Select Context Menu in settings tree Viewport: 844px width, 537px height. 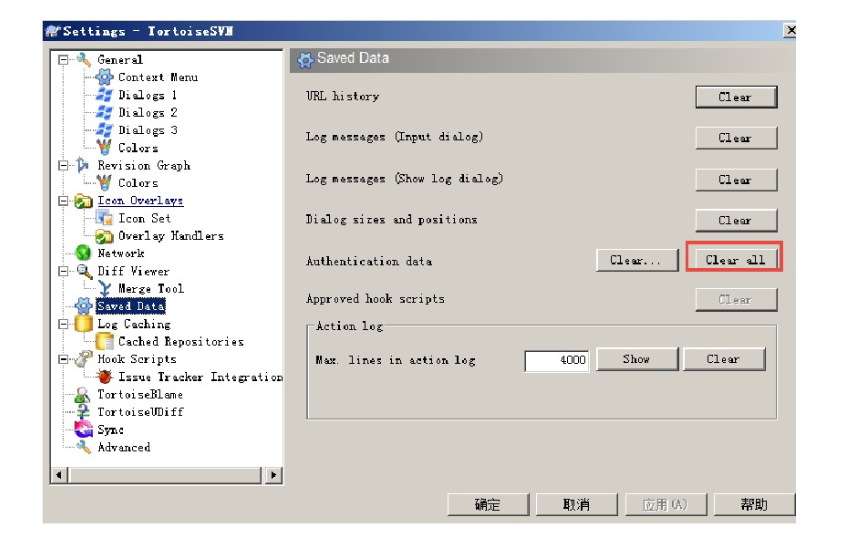pos(158,77)
